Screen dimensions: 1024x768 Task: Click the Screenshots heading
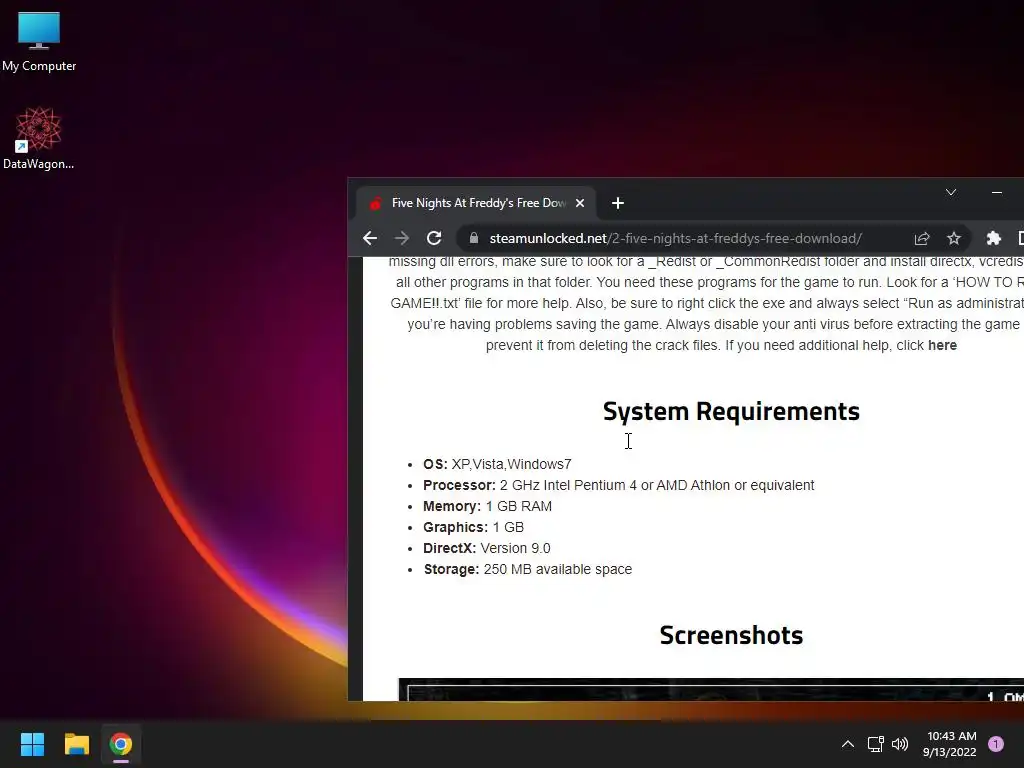coord(731,635)
